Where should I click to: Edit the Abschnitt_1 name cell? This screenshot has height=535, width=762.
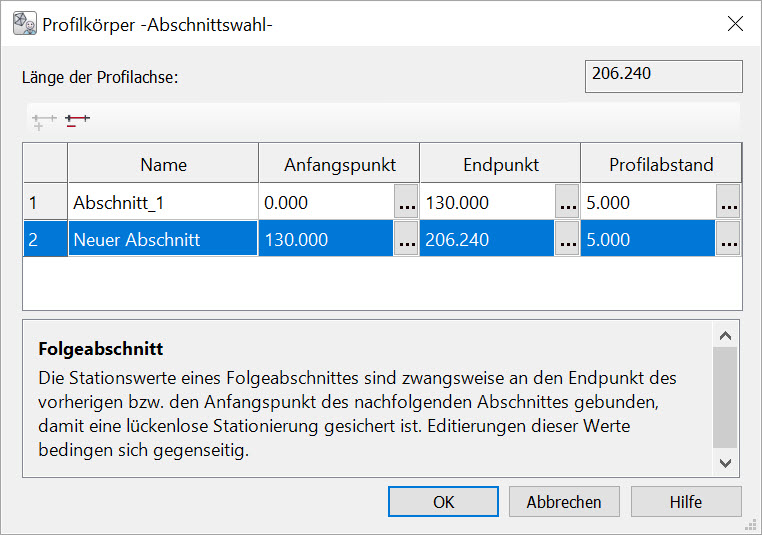click(163, 203)
